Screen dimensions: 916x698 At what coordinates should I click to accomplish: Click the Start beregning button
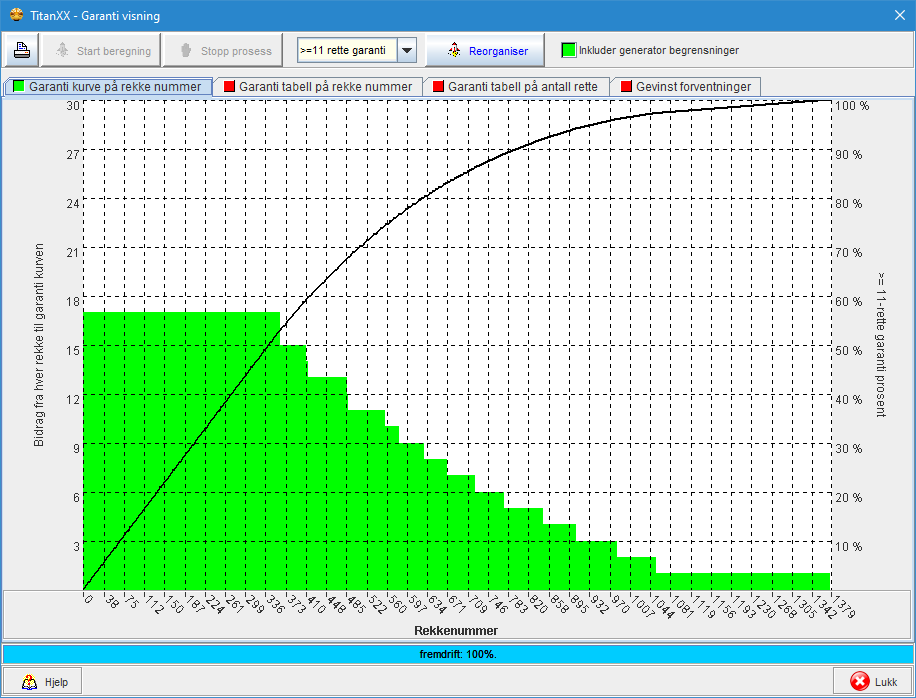pos(102,51)
